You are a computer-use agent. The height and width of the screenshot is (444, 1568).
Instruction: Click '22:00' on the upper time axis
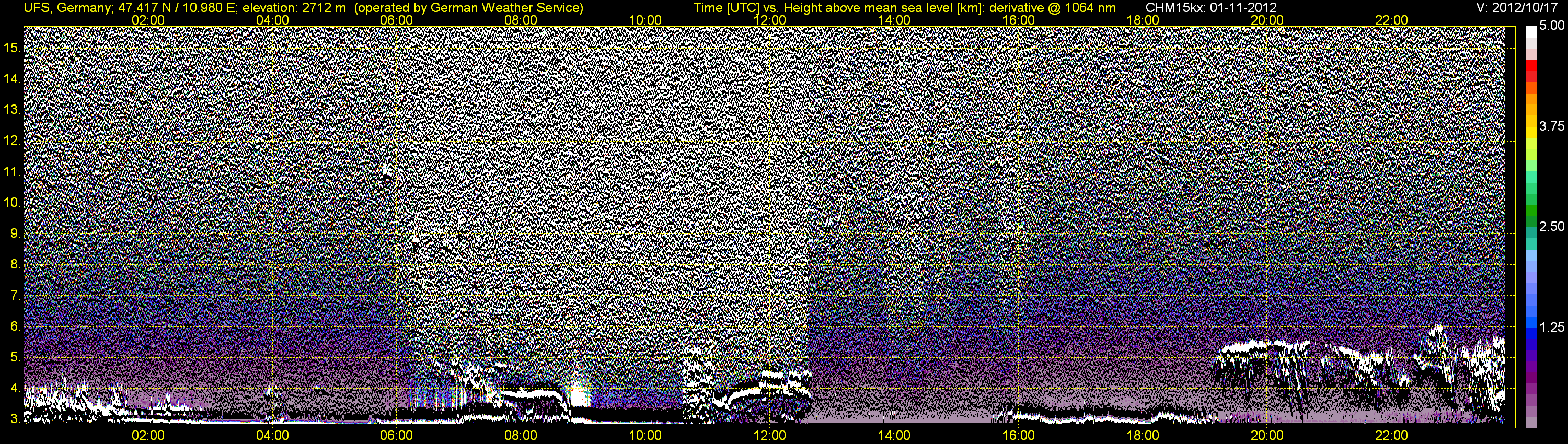[1391, 20]
